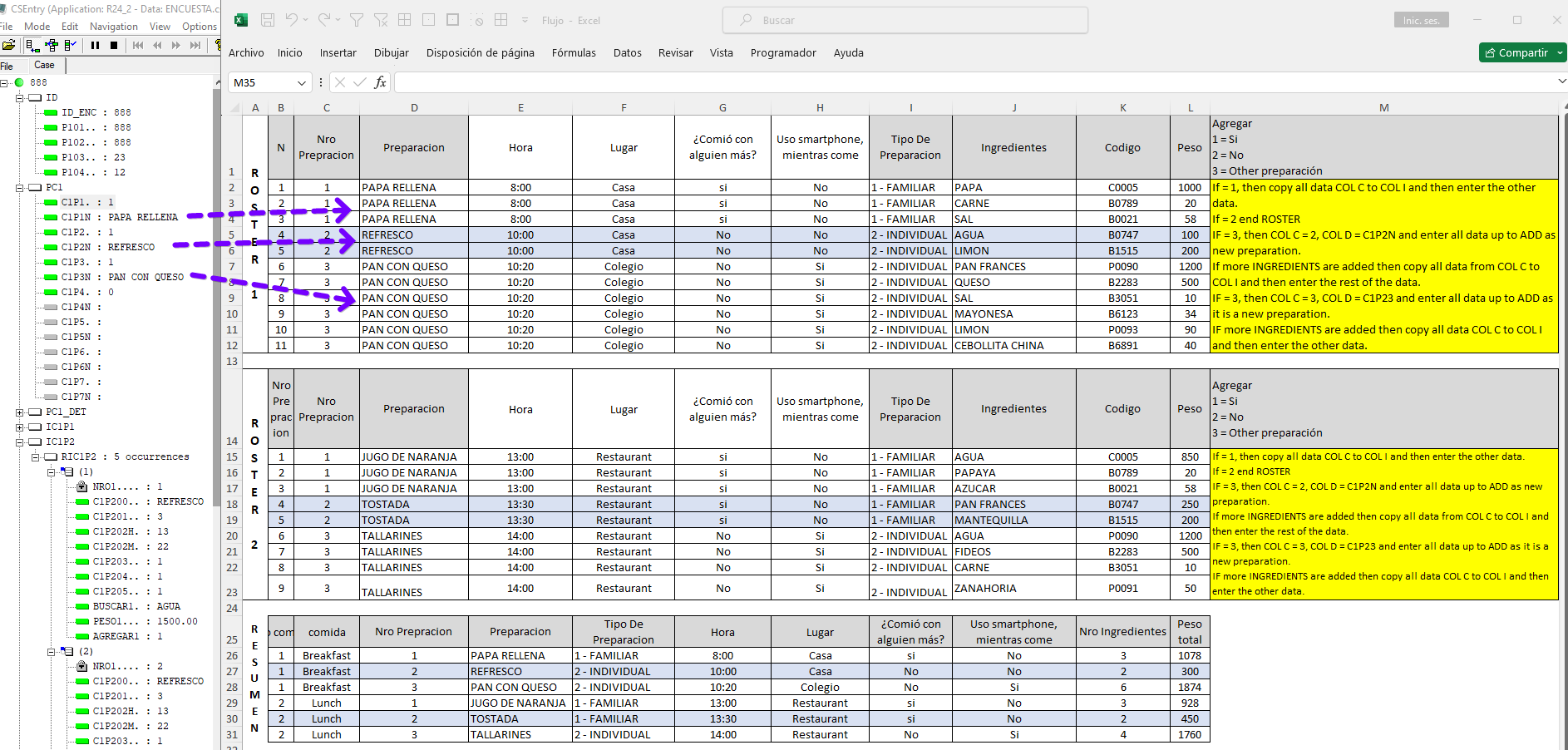Click the verify case icon in CSEntry
1568x750 pixels.
(x=71, y=45)
